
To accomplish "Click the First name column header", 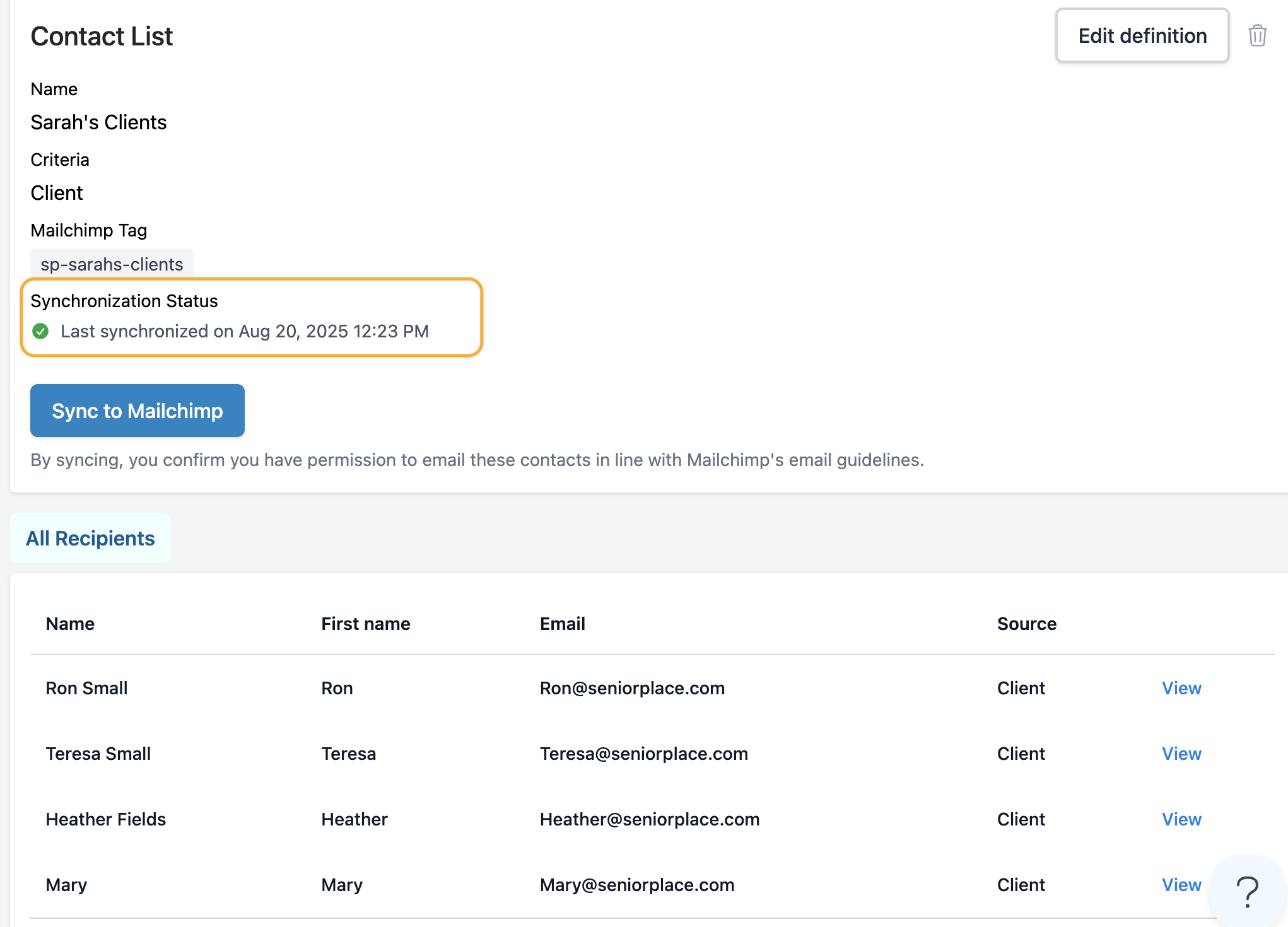I will [x=366, y=624].
